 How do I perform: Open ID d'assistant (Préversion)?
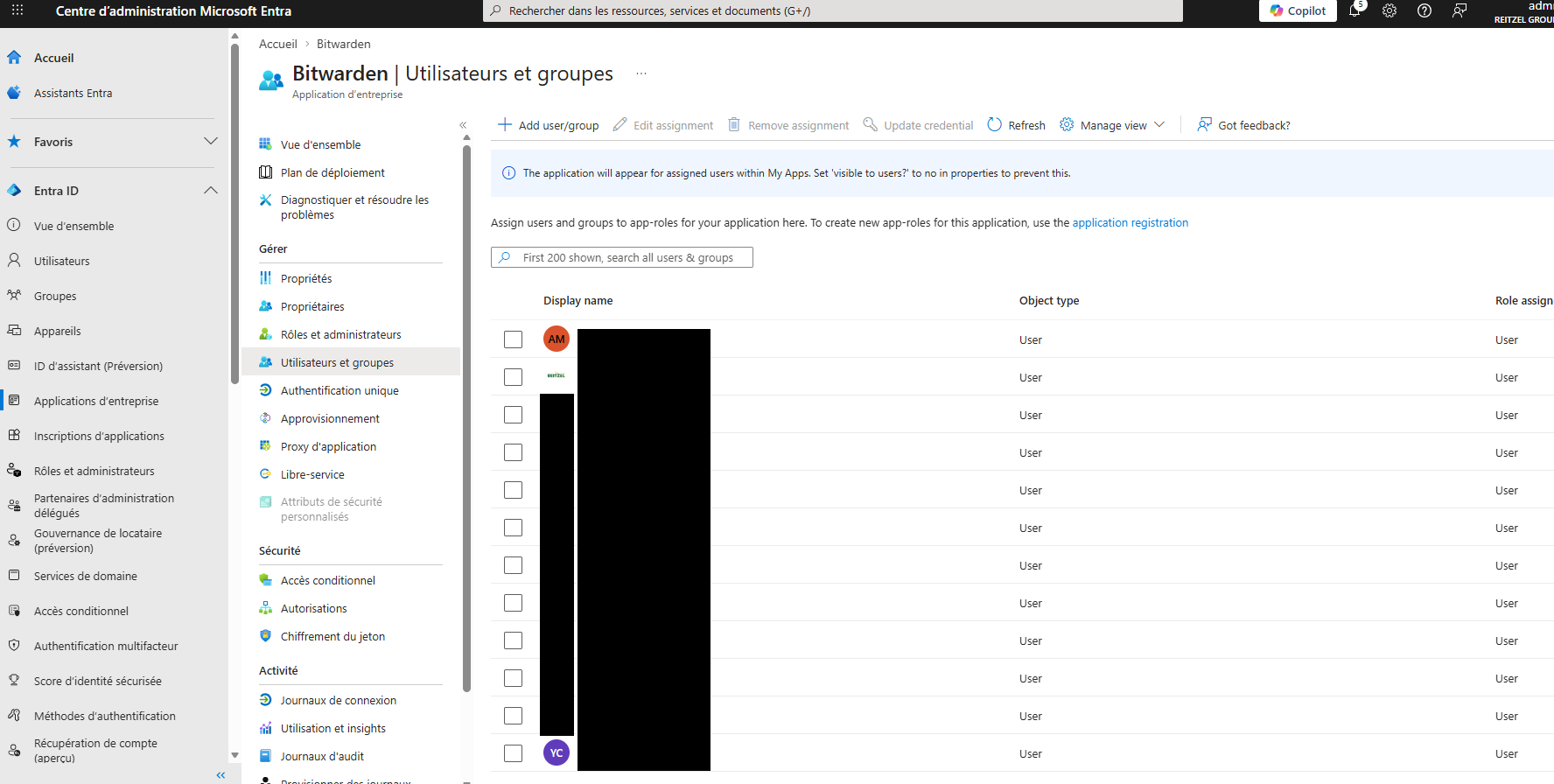[x=98, y=366]
